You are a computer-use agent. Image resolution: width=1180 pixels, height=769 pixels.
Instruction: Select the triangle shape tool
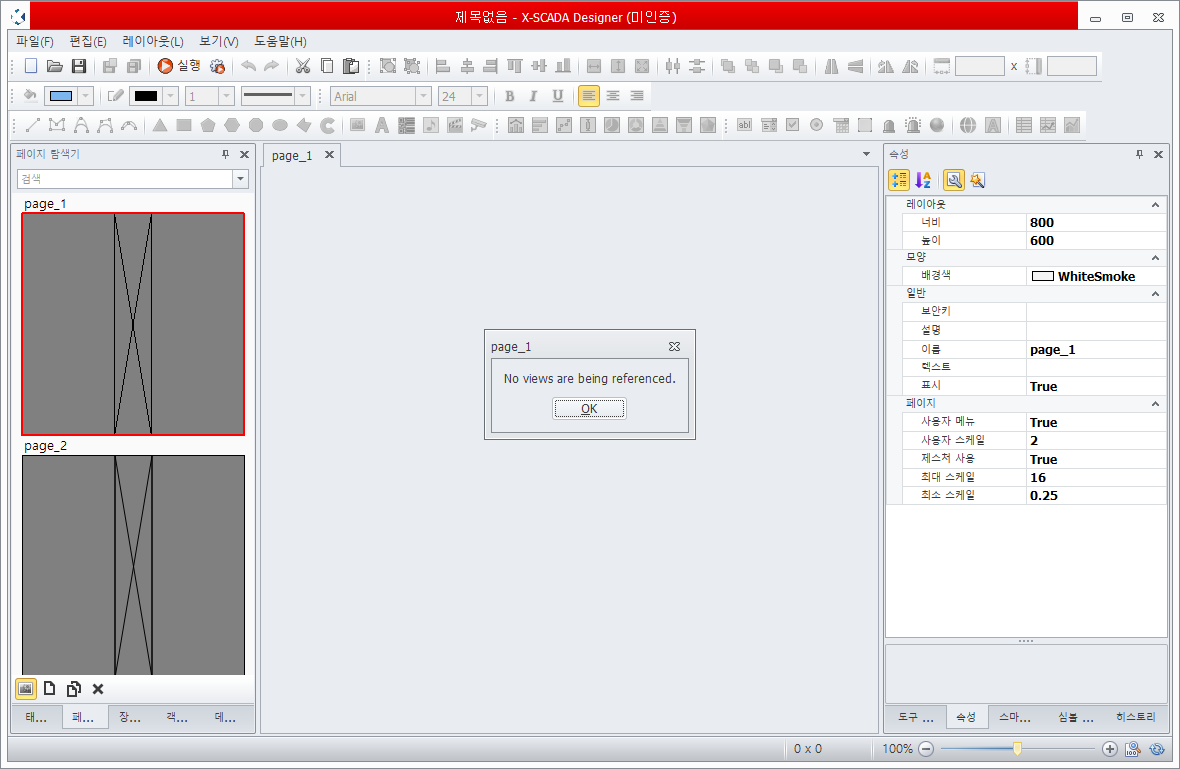coord(160,125)
